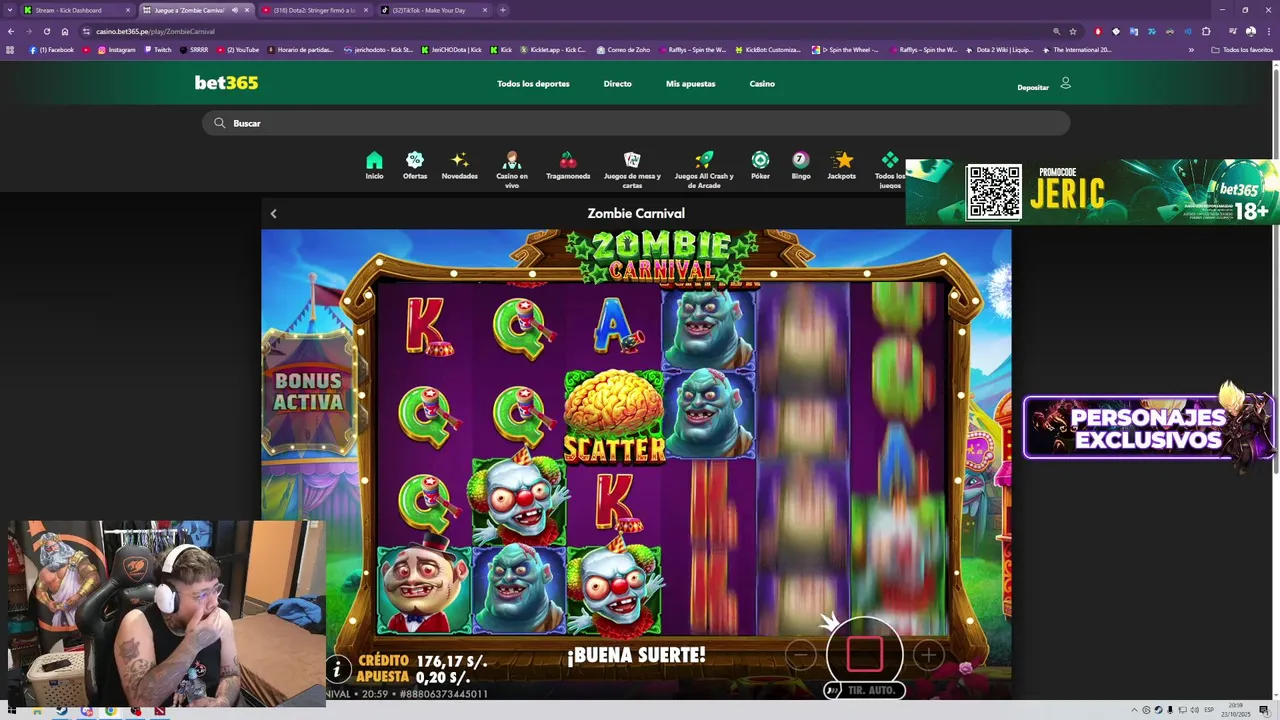Open the Twitch bookmark
This screenshot has height=720, width=1280.
(157, 49)
